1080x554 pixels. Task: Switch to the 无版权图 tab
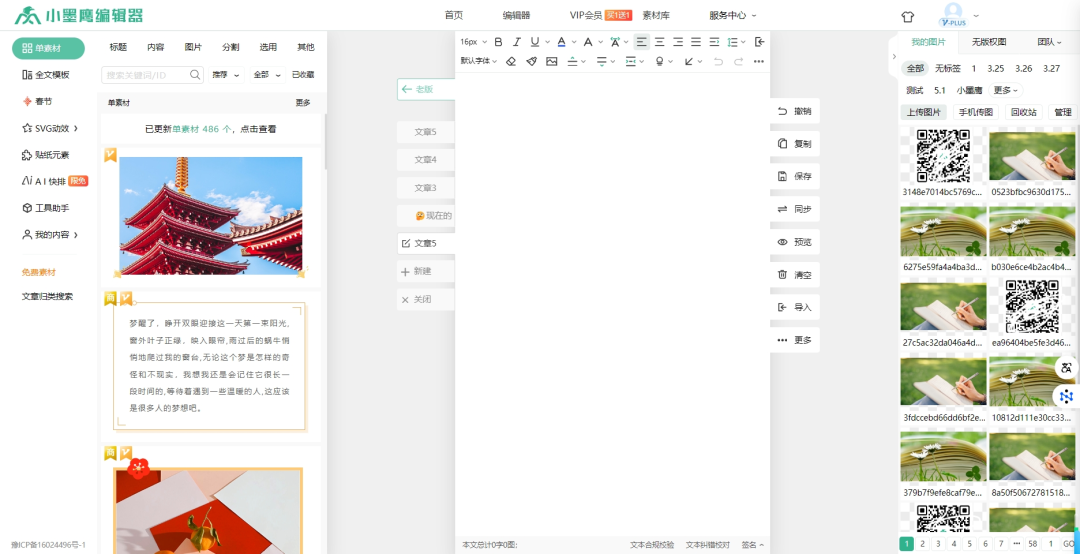988,42
